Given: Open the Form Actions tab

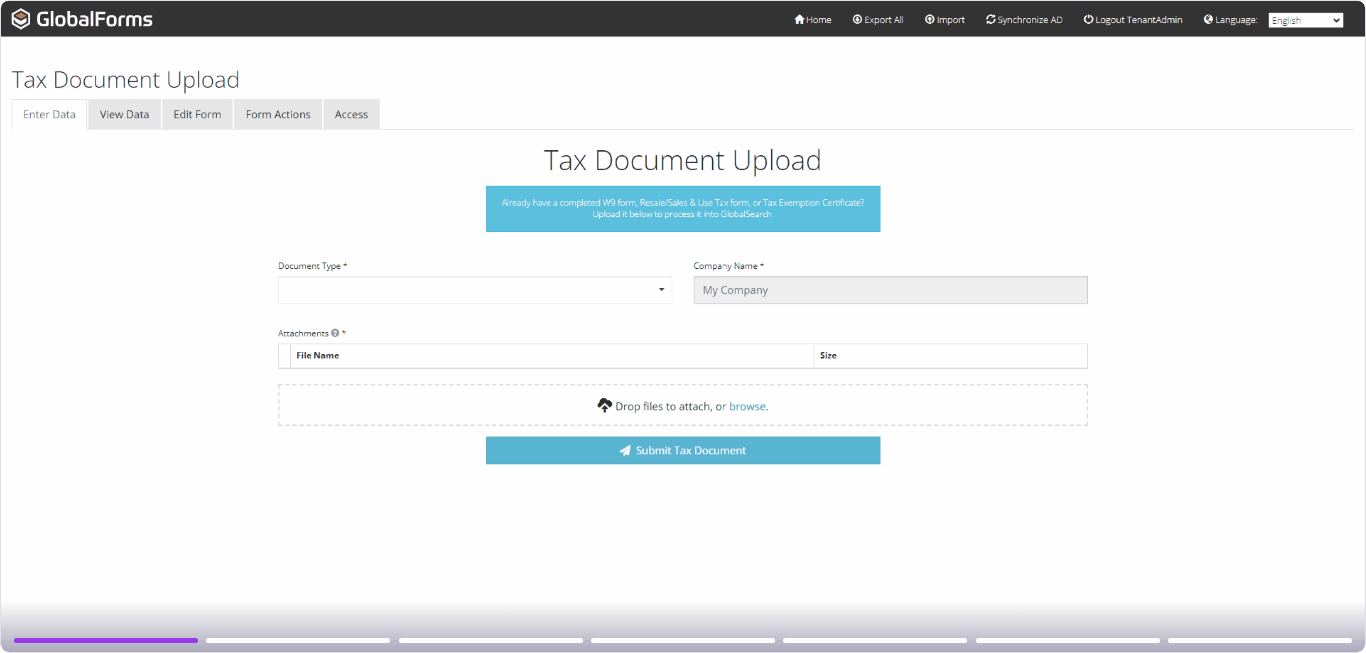Looking at the screenshot, I should click(277, 114).
